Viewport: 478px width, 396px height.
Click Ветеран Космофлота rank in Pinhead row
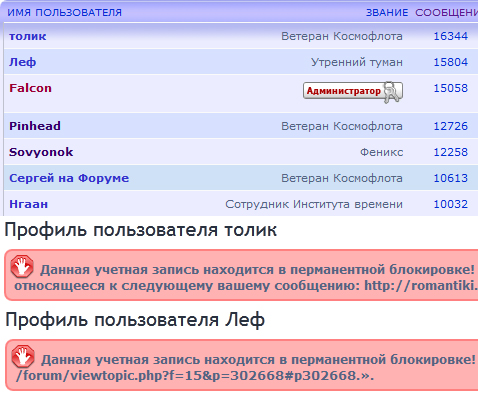[x=342, y=126]
